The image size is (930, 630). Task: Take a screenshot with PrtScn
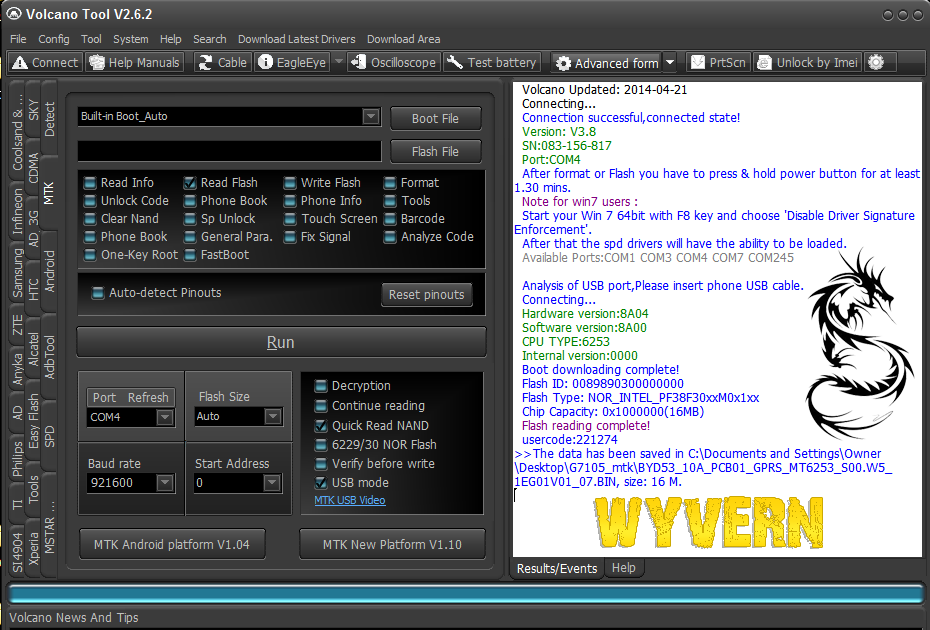click(x=719, y=62)
